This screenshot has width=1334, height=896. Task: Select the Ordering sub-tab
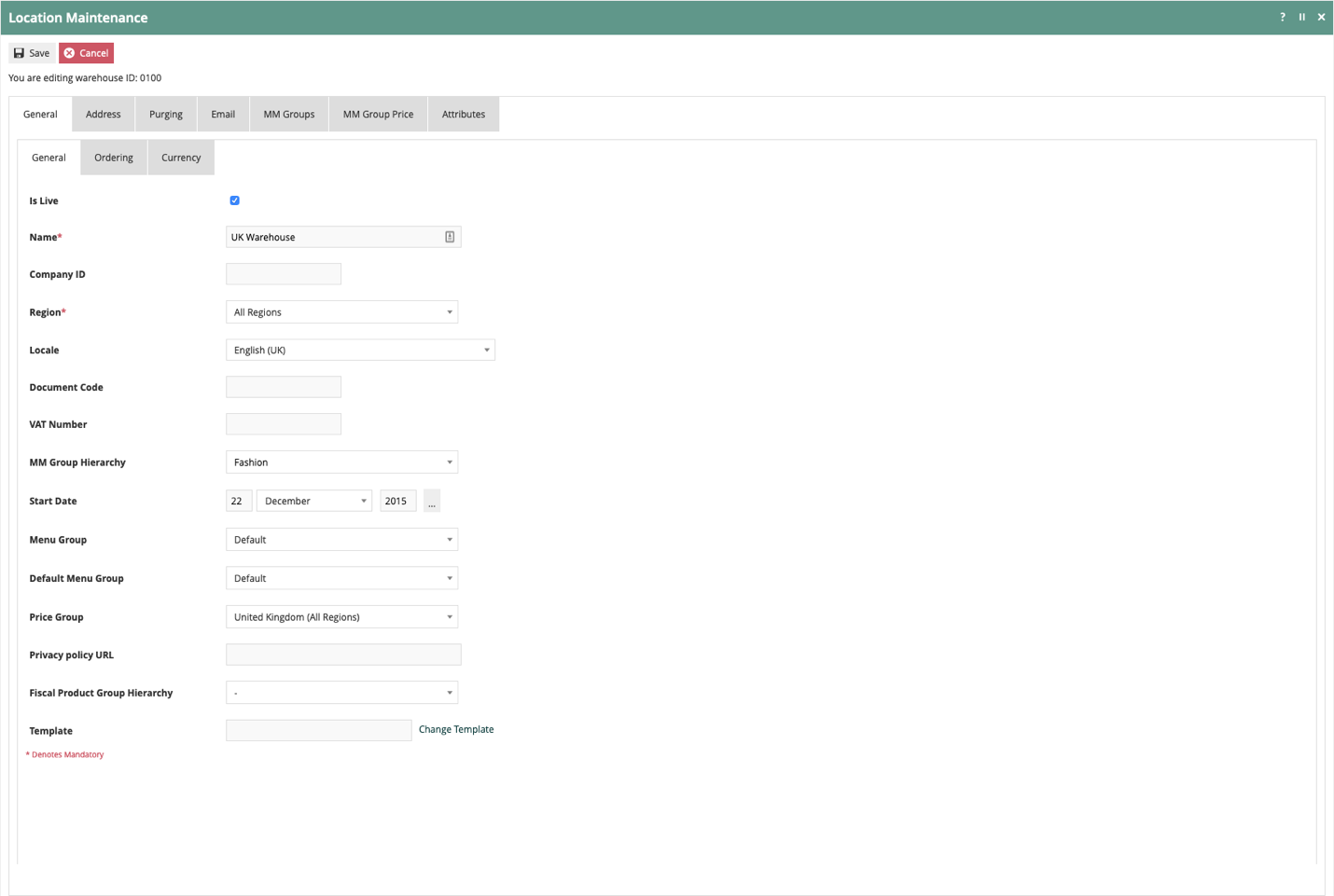(114, 158)
